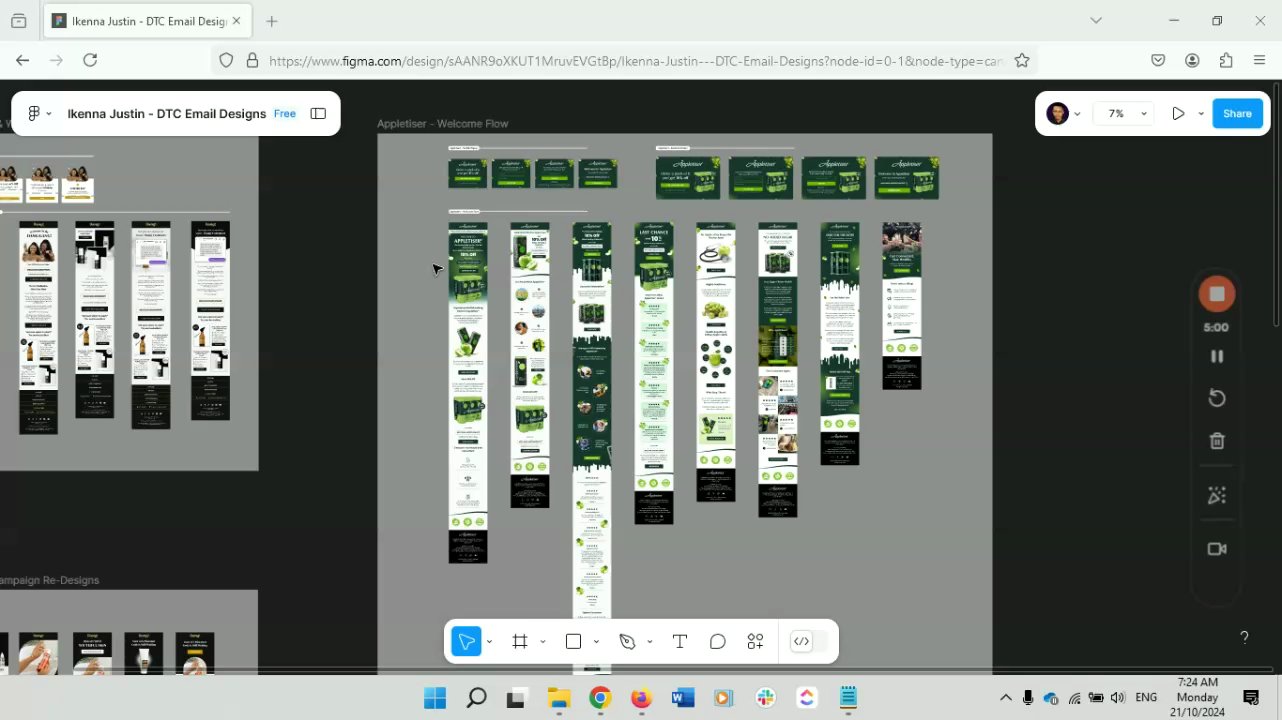Select first Appletiser welcome email frame
Image resolution: width=1282 pixels, height=720 pixels.
467,393
